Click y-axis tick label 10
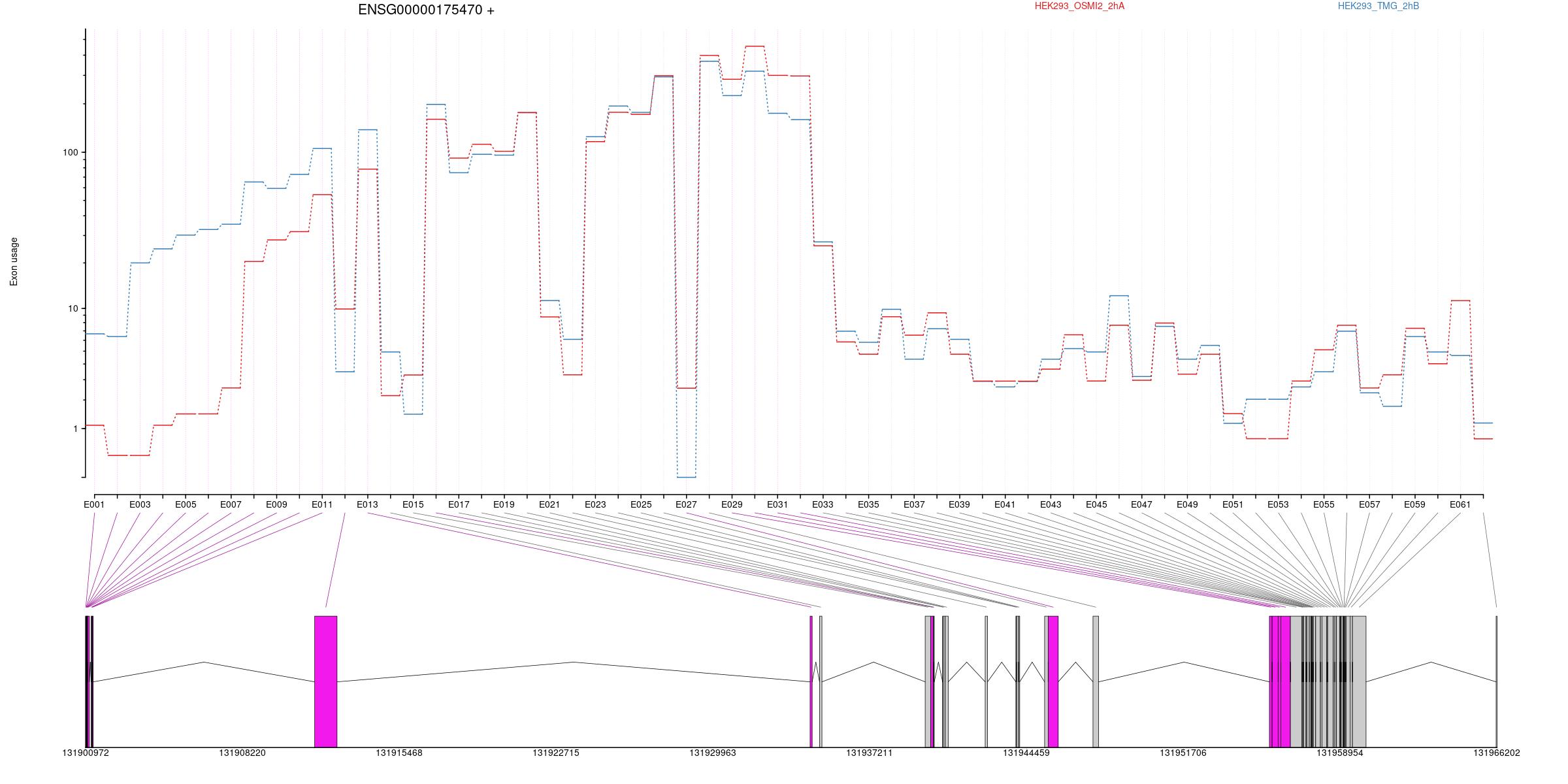 tap(73, 308)
